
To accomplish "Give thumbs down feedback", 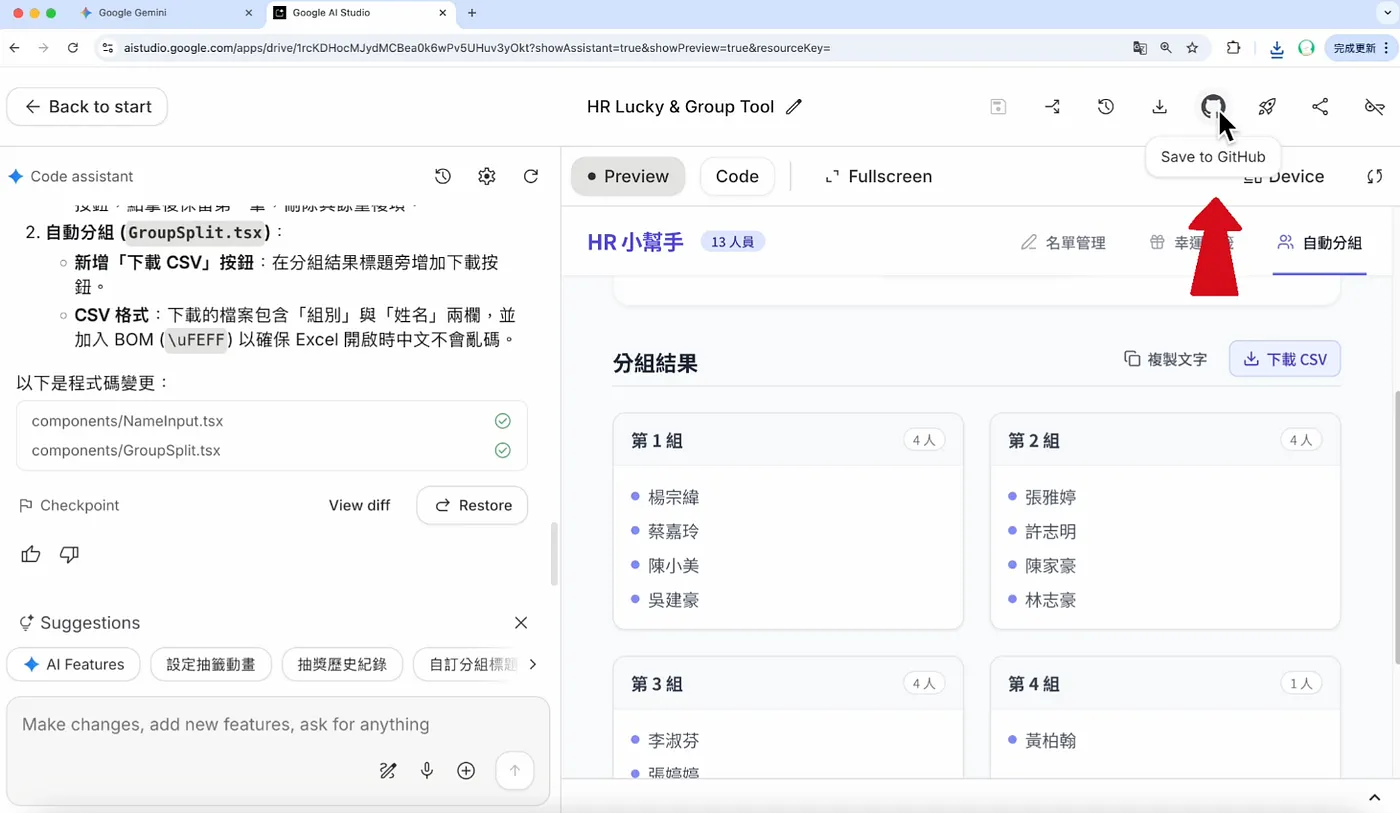I will pyautogui.click(x=69, y=554).
